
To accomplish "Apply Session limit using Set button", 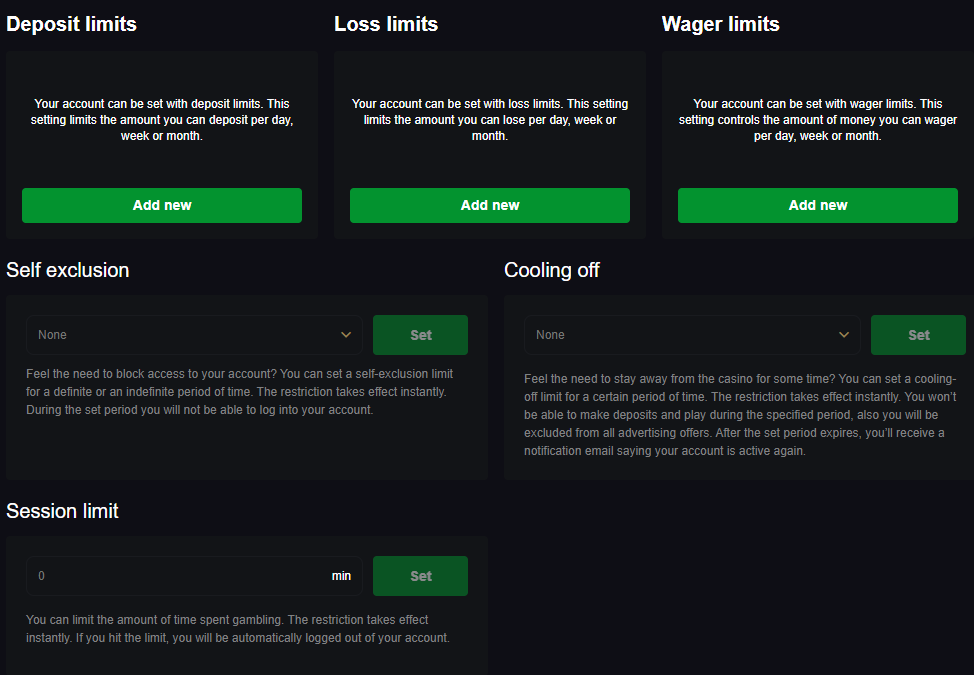I will point(420,576).
